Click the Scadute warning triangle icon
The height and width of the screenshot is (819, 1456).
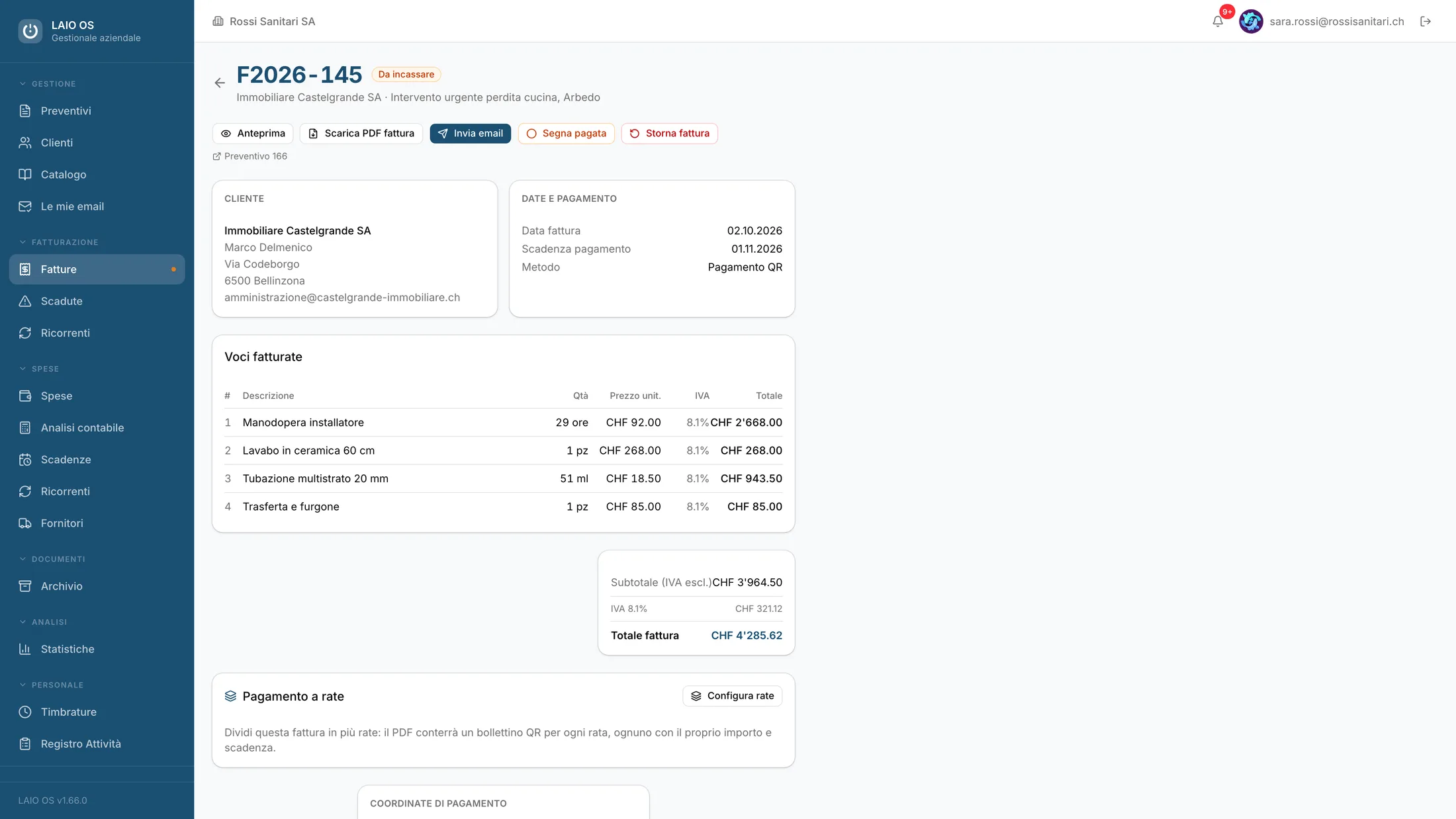[25, 301]
